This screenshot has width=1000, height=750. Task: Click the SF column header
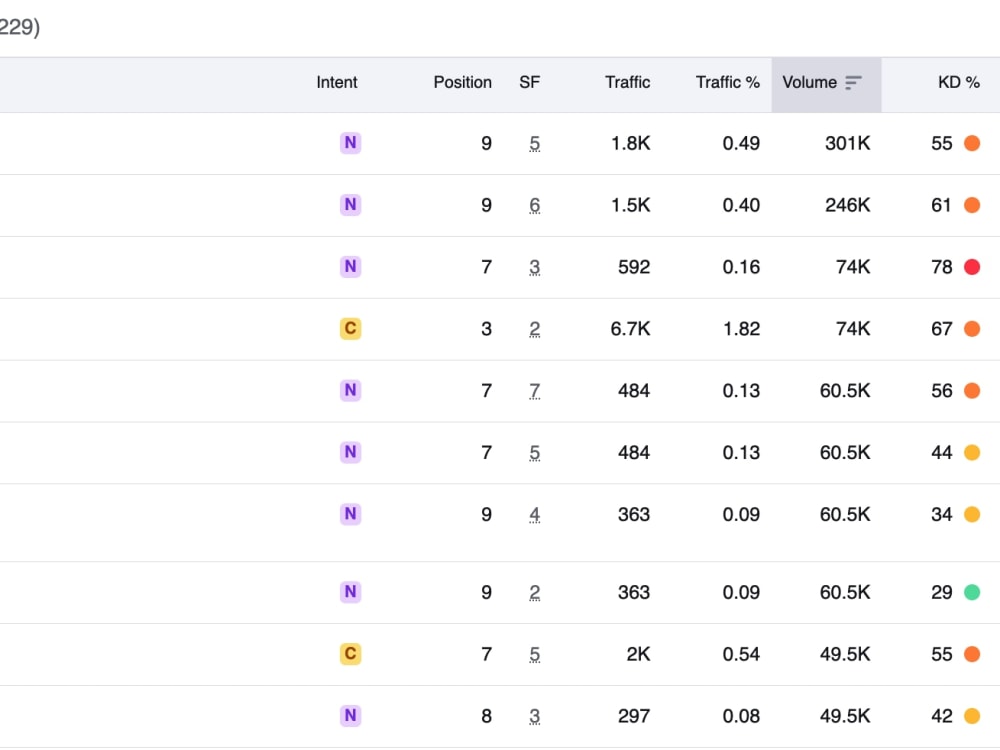pos(529,82)
